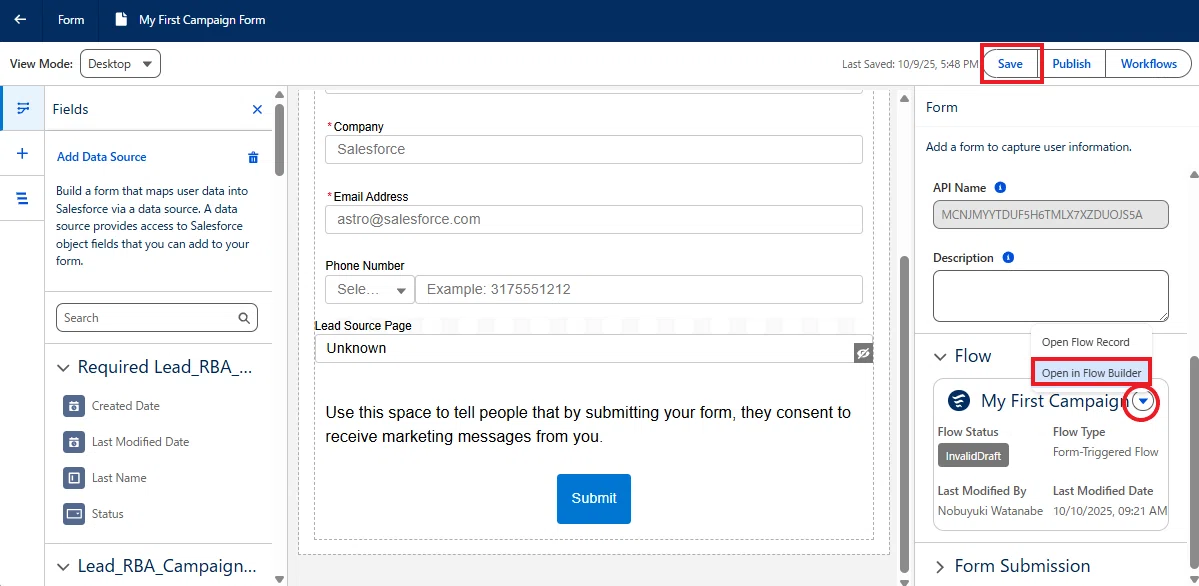
Task: Click the flow icon beside My First Campaign
Action: coord(959,400)
